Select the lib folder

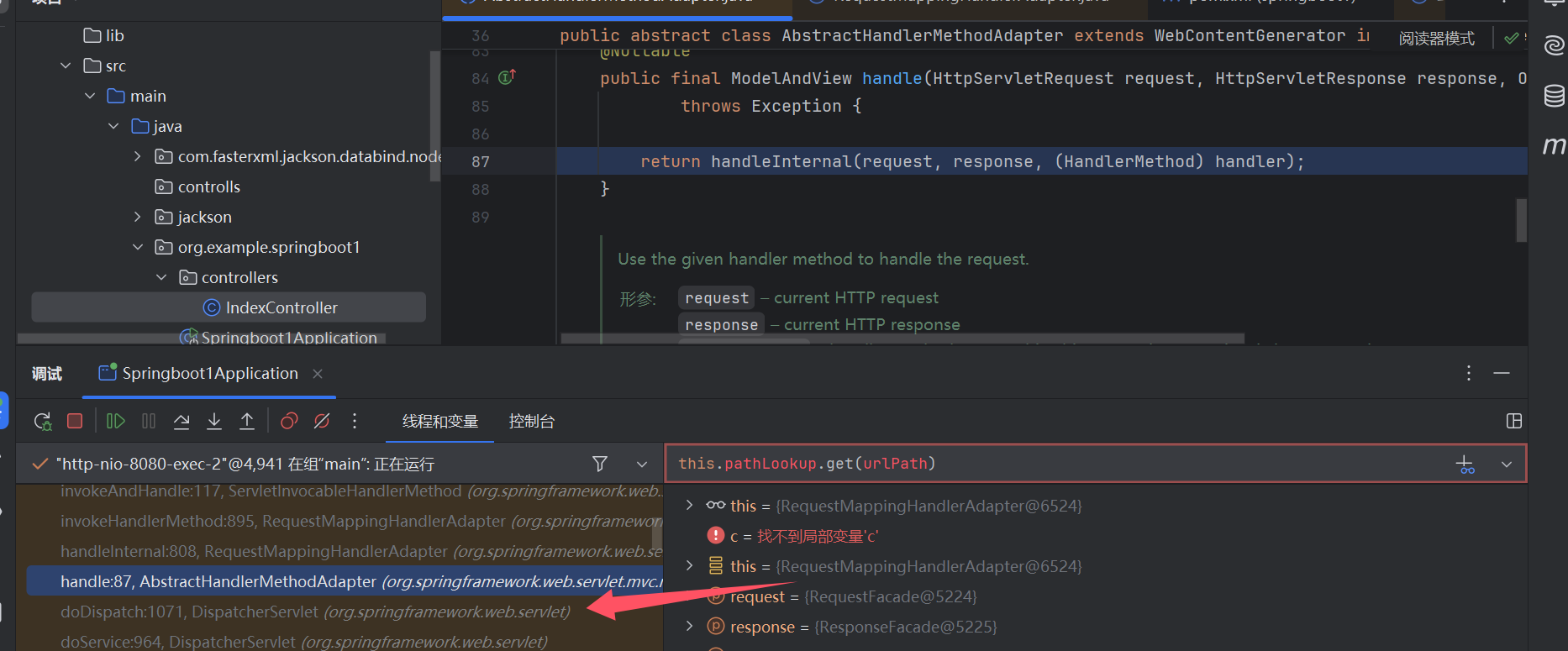(104, 35)
